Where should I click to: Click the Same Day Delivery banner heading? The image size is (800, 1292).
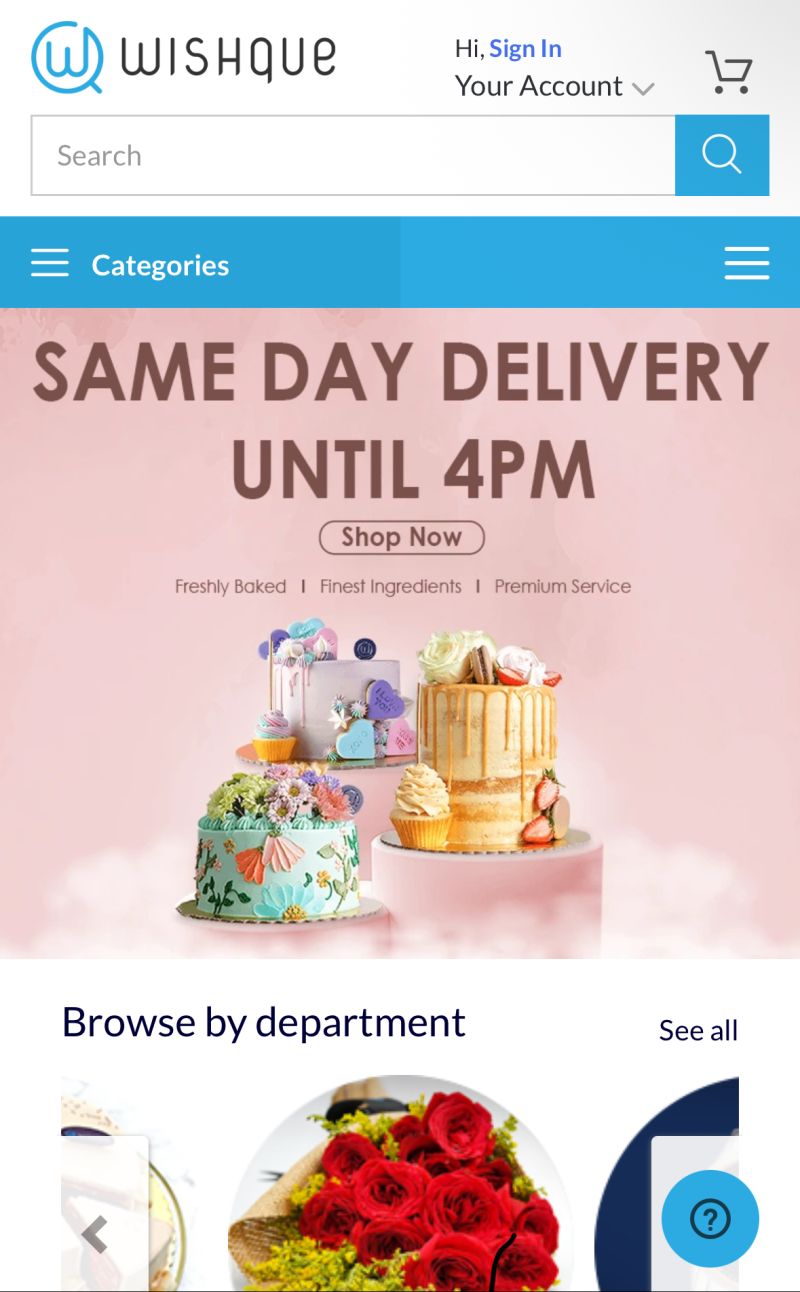[x=400, y=419]
